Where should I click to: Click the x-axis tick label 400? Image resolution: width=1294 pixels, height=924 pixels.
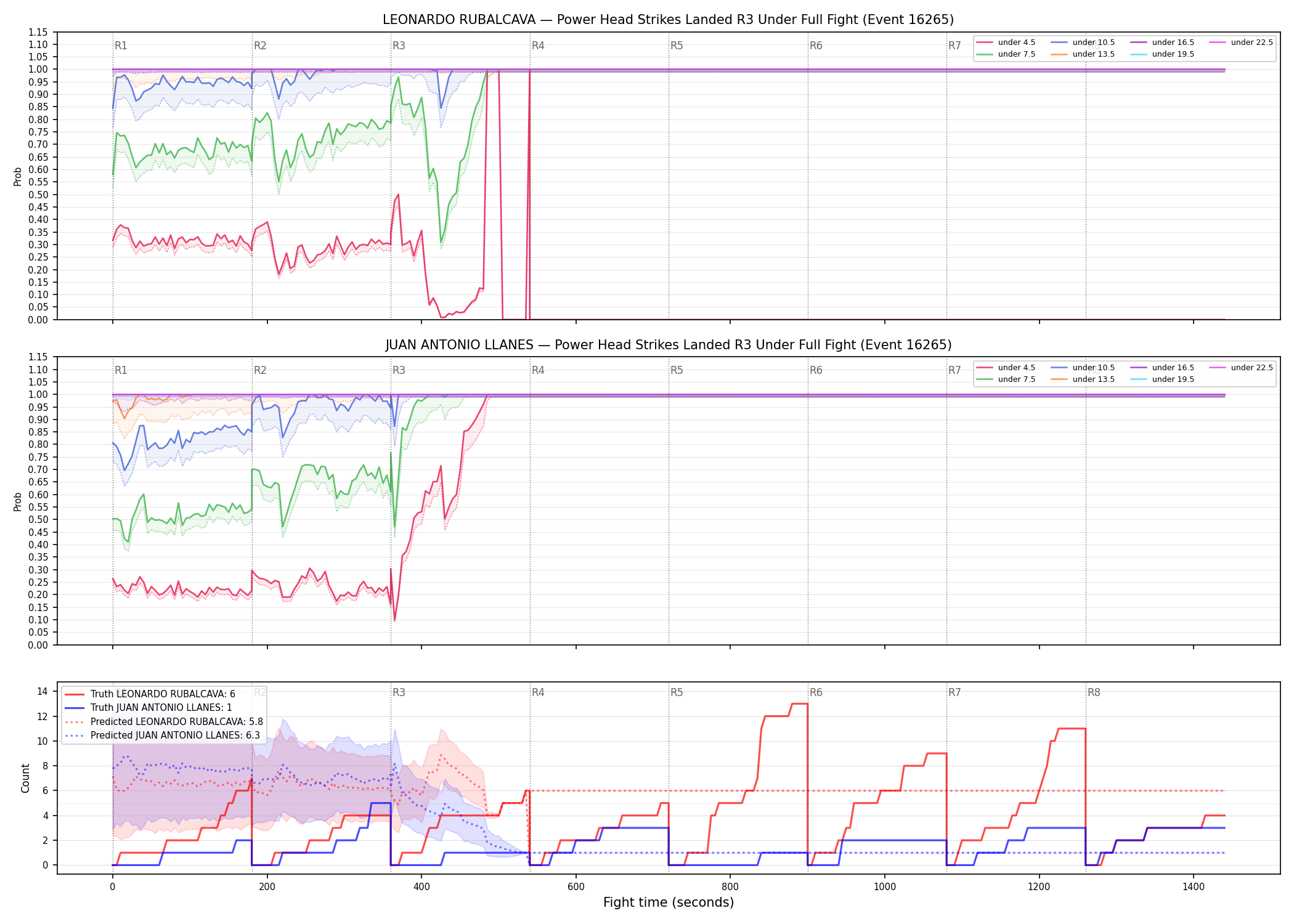[421, 886]
